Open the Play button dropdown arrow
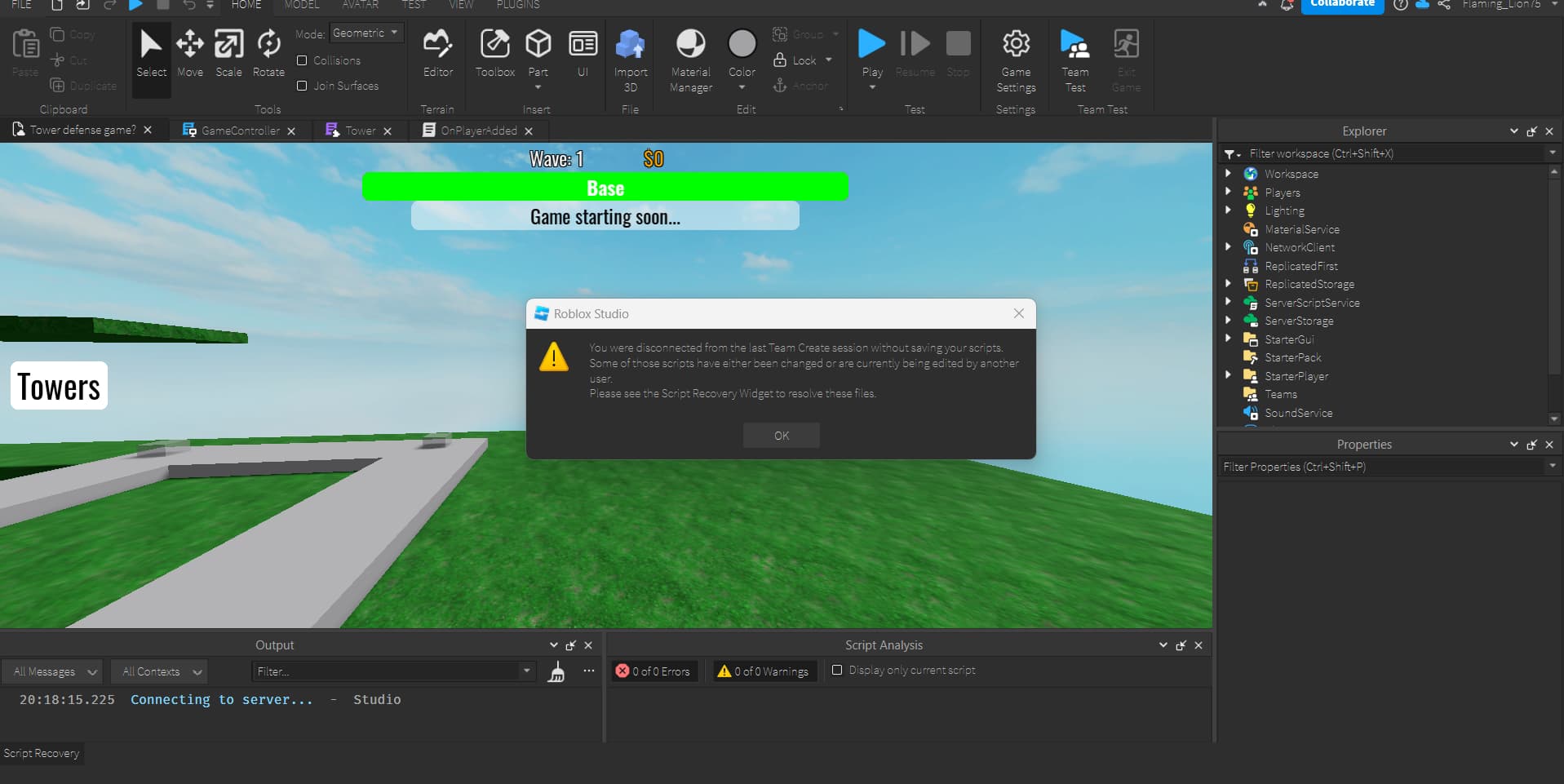Viewport: 1564px width, 784px height. pyautogui.click(x=872, y=87)
